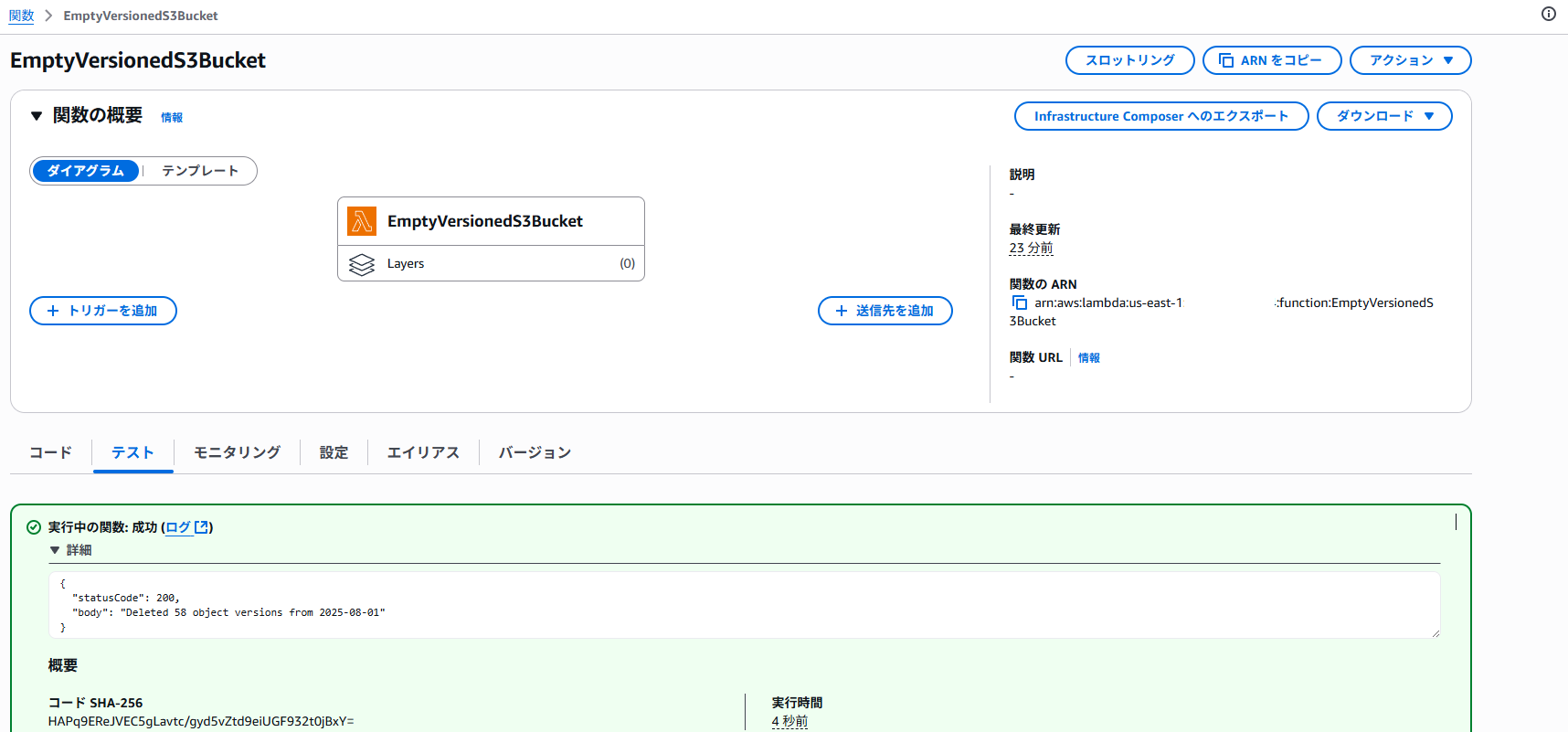This screenshot has height=732, width=1568.
Task: Select the テスト tab
Action: [x=132, y=452]
